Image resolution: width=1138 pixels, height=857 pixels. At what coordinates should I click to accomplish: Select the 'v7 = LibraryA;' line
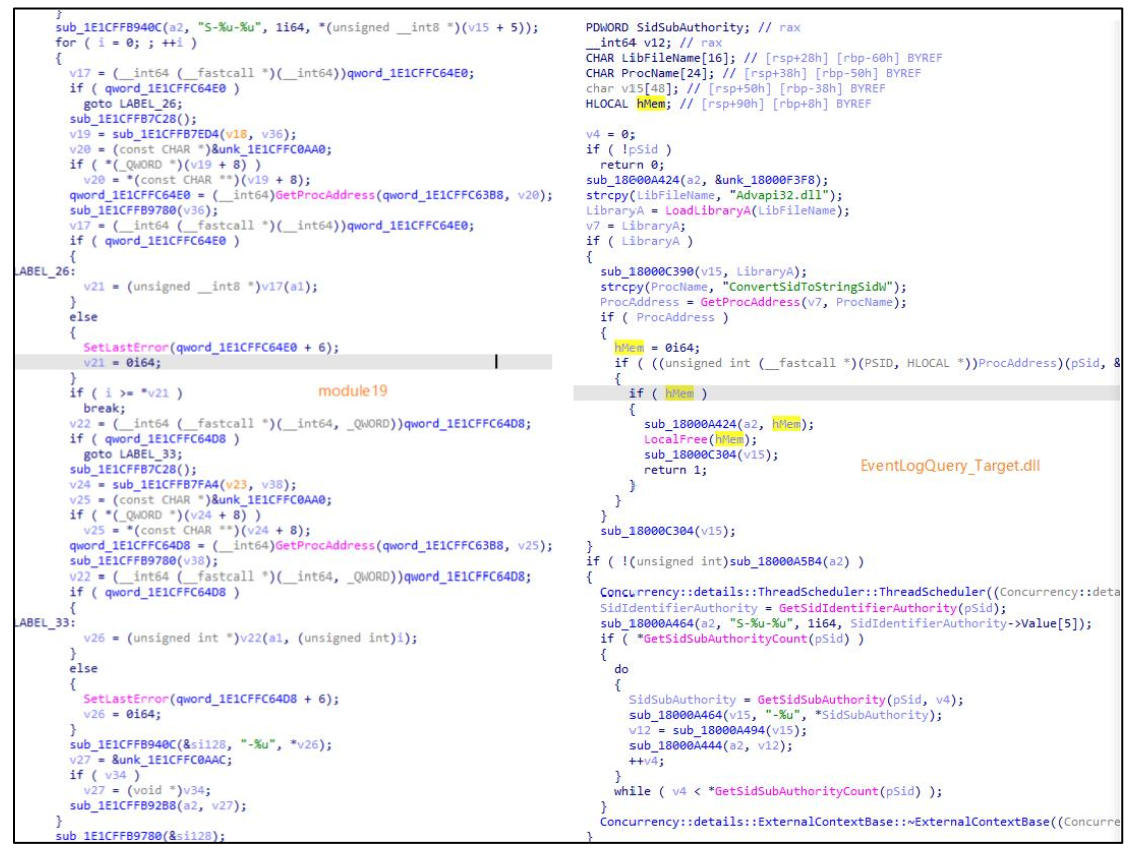click(636, 226)
